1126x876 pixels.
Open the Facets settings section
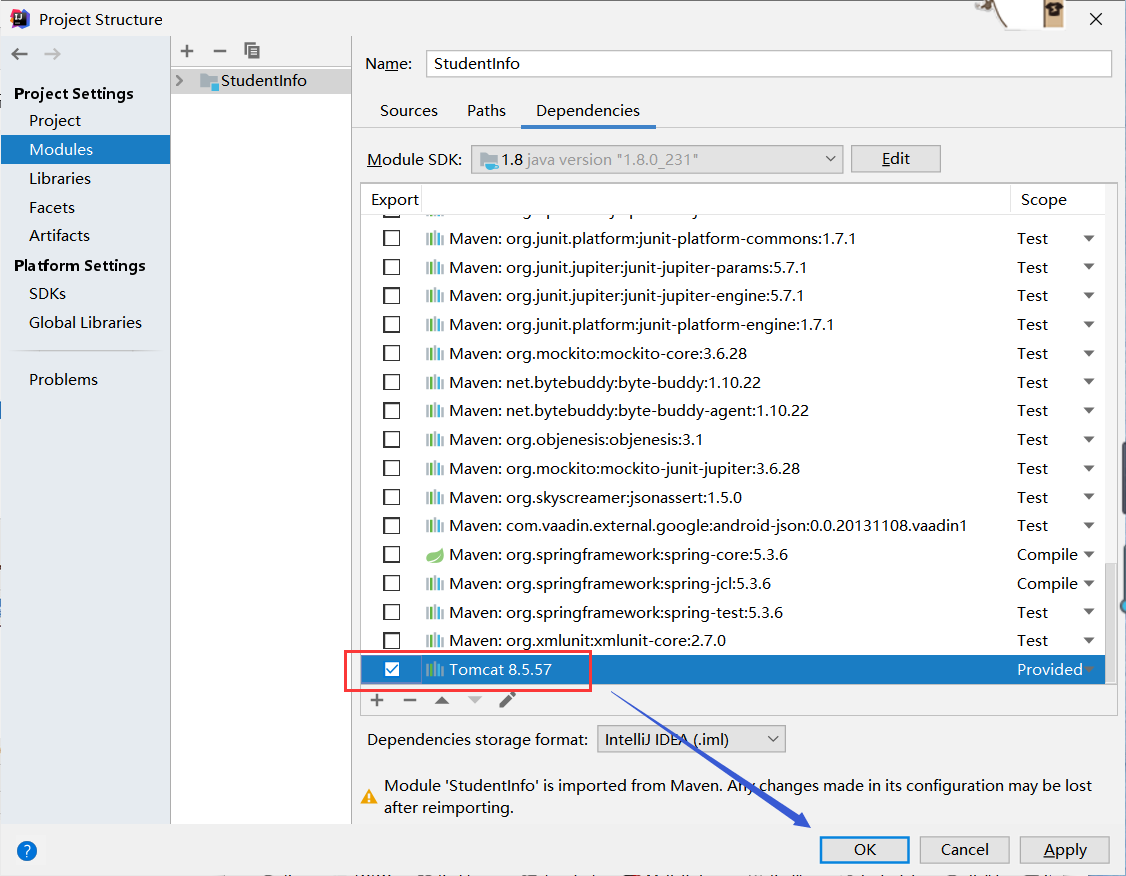(x=52, y=208)
